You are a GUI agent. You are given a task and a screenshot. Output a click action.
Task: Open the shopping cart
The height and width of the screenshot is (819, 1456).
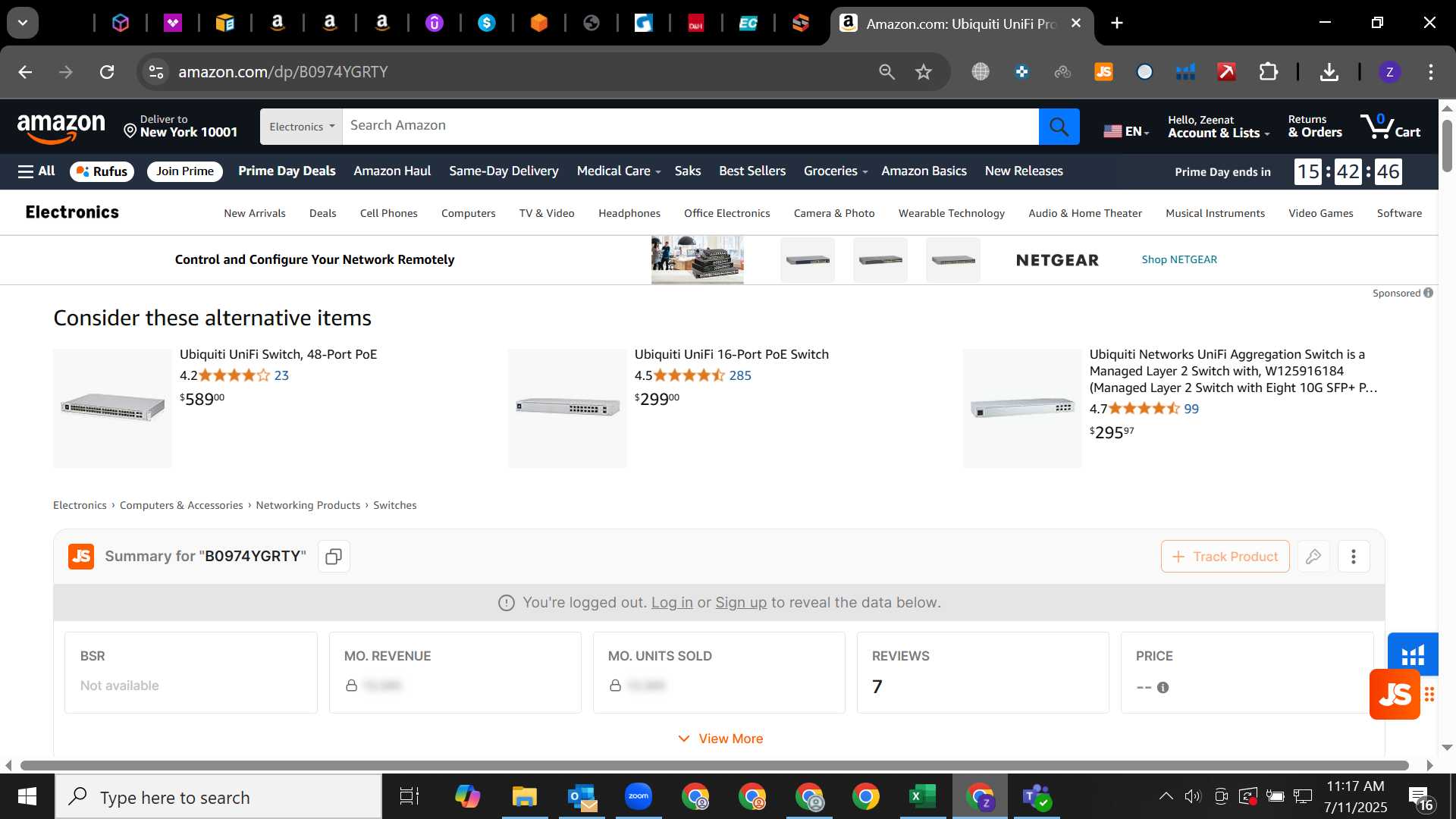point(1390,126)
